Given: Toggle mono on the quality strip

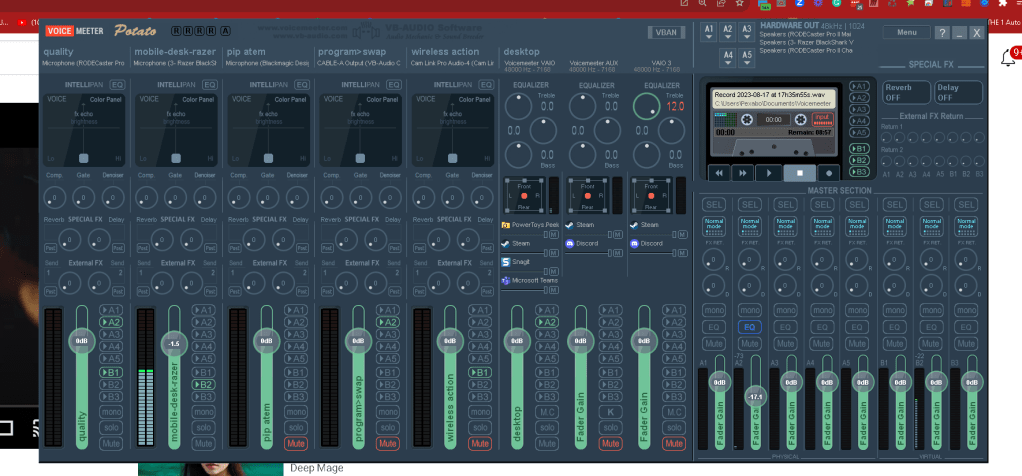Looking at the screenshot, I should (x=111, y=412).
